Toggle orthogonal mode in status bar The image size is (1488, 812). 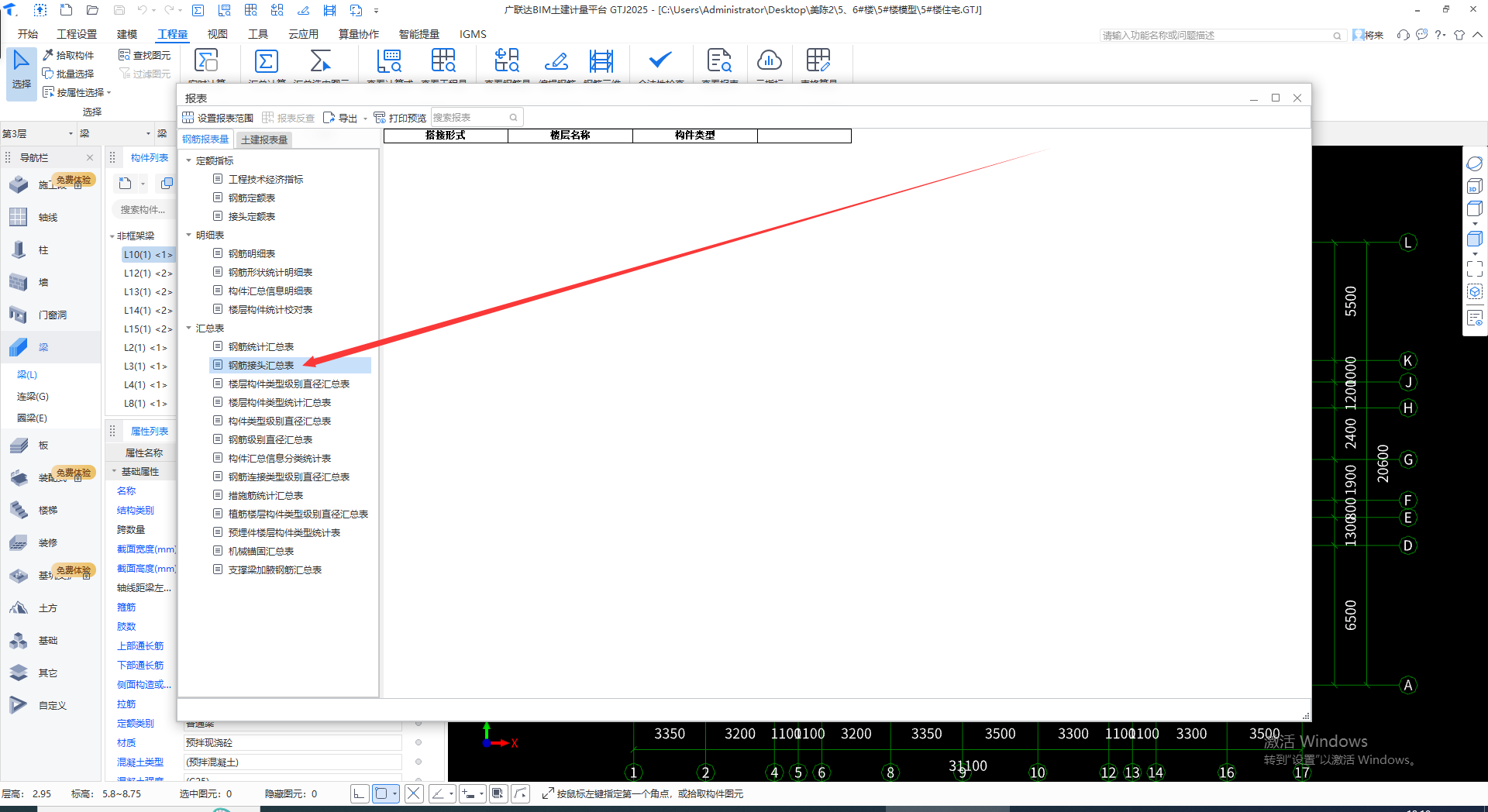(359, 793)
